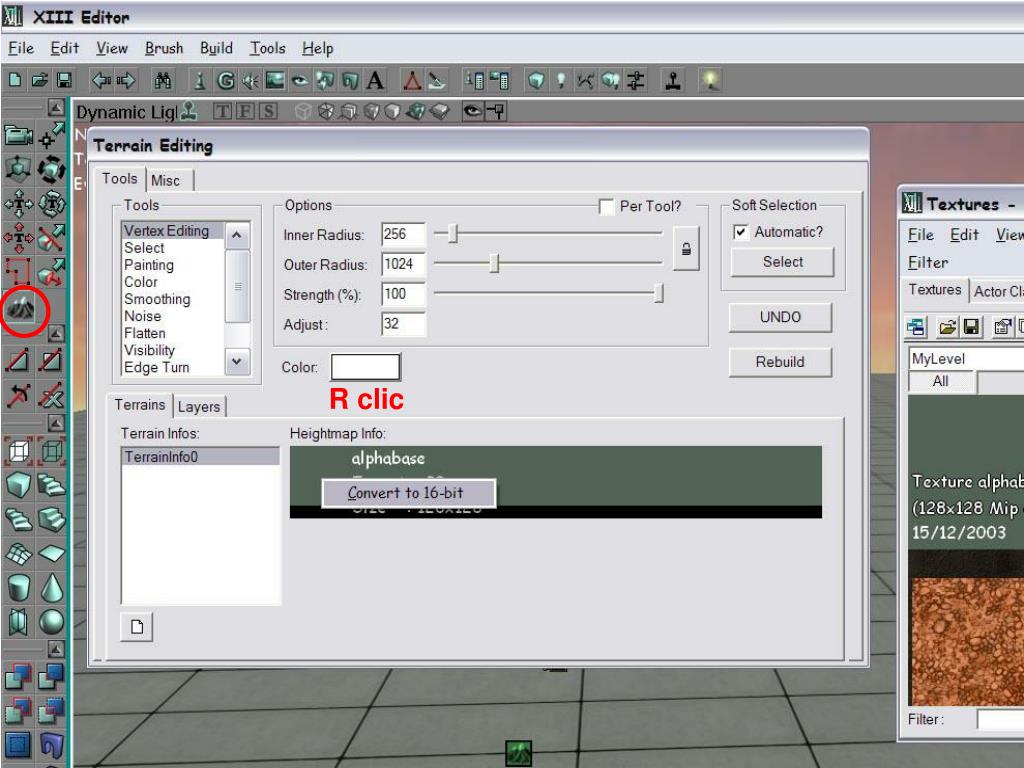Select the Camera movement tool in toolbox
1024x768 pixels.
(x=18, y=135)
